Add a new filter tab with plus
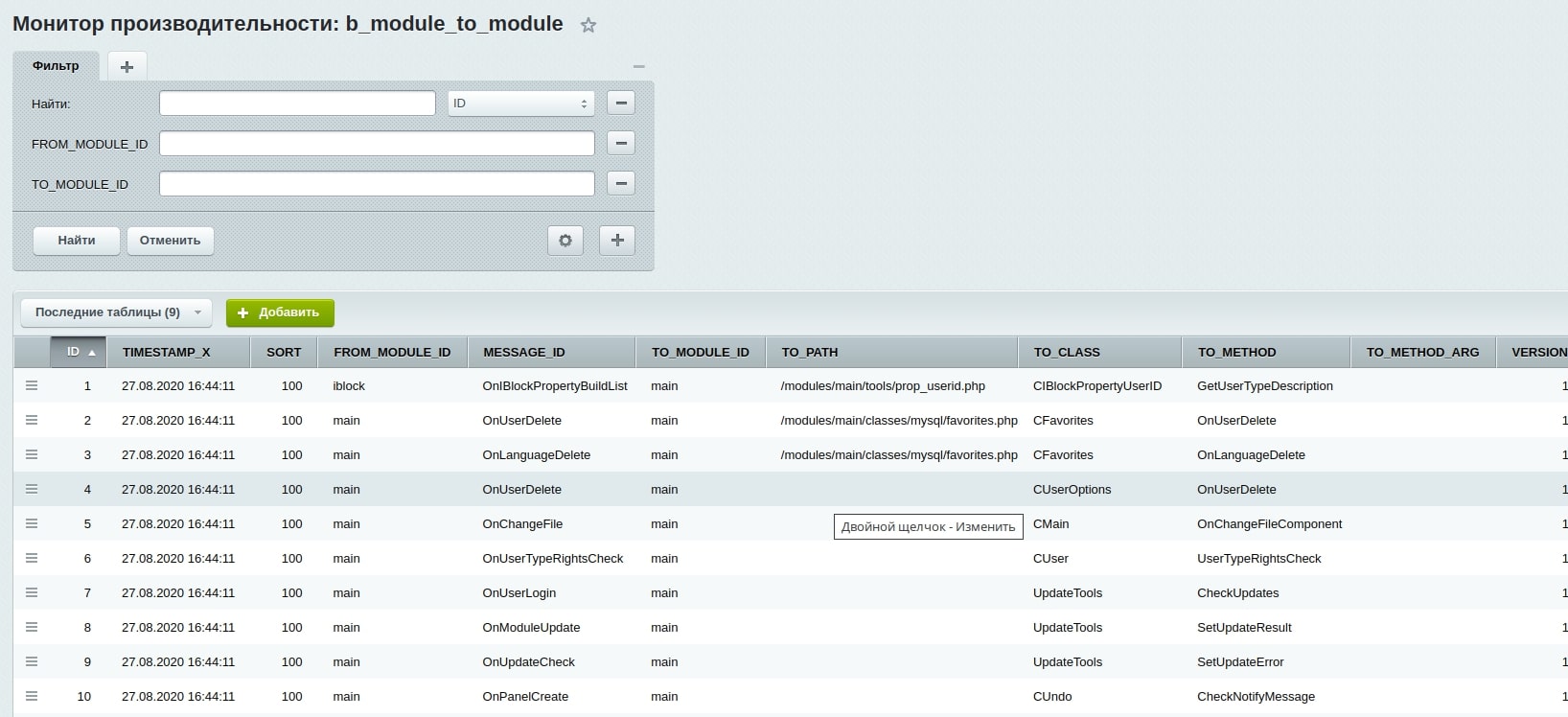Viewport: 1568px width, 717px height. [127, 66]
